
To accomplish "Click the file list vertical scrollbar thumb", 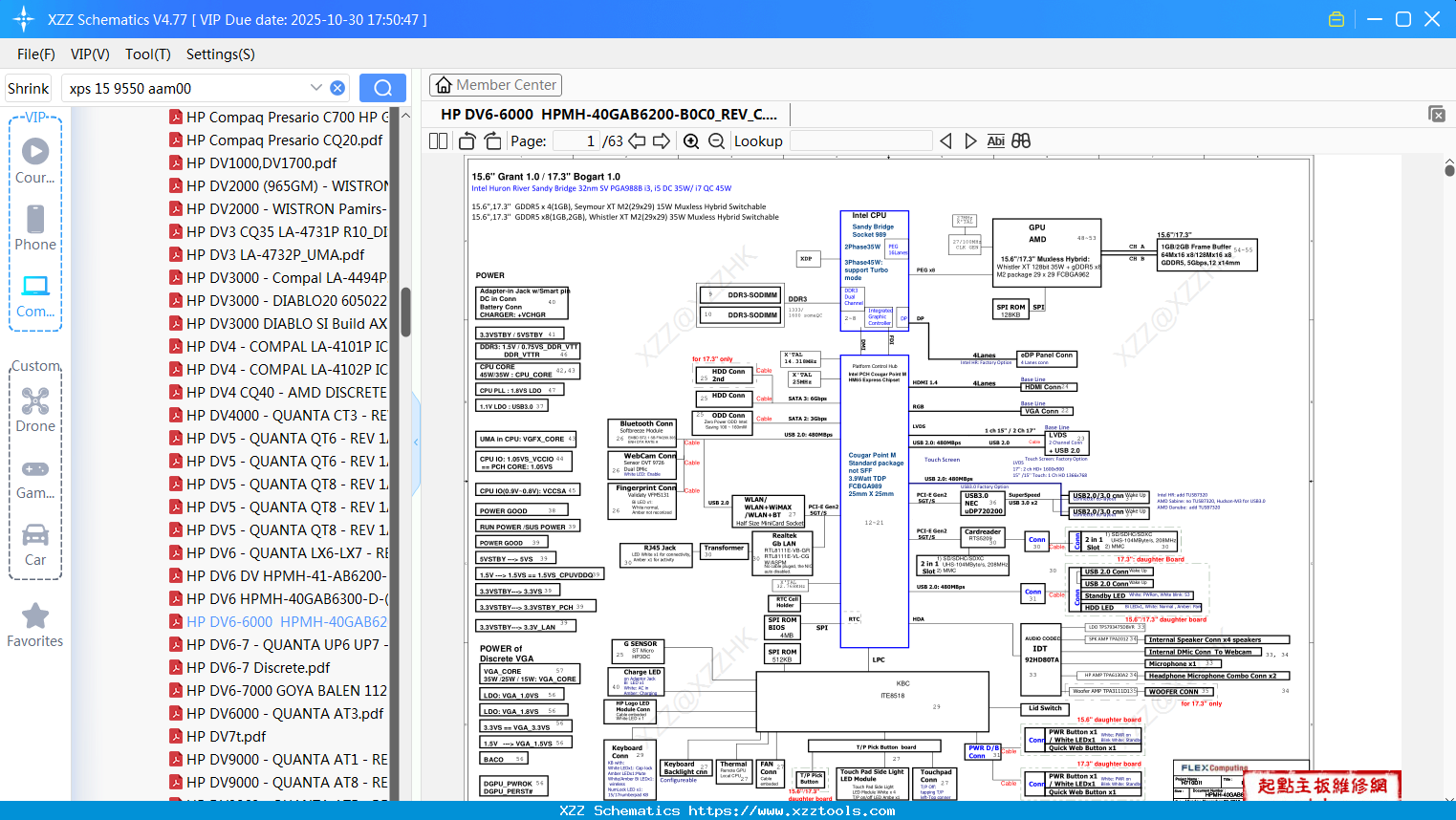I will coord(406,312).
